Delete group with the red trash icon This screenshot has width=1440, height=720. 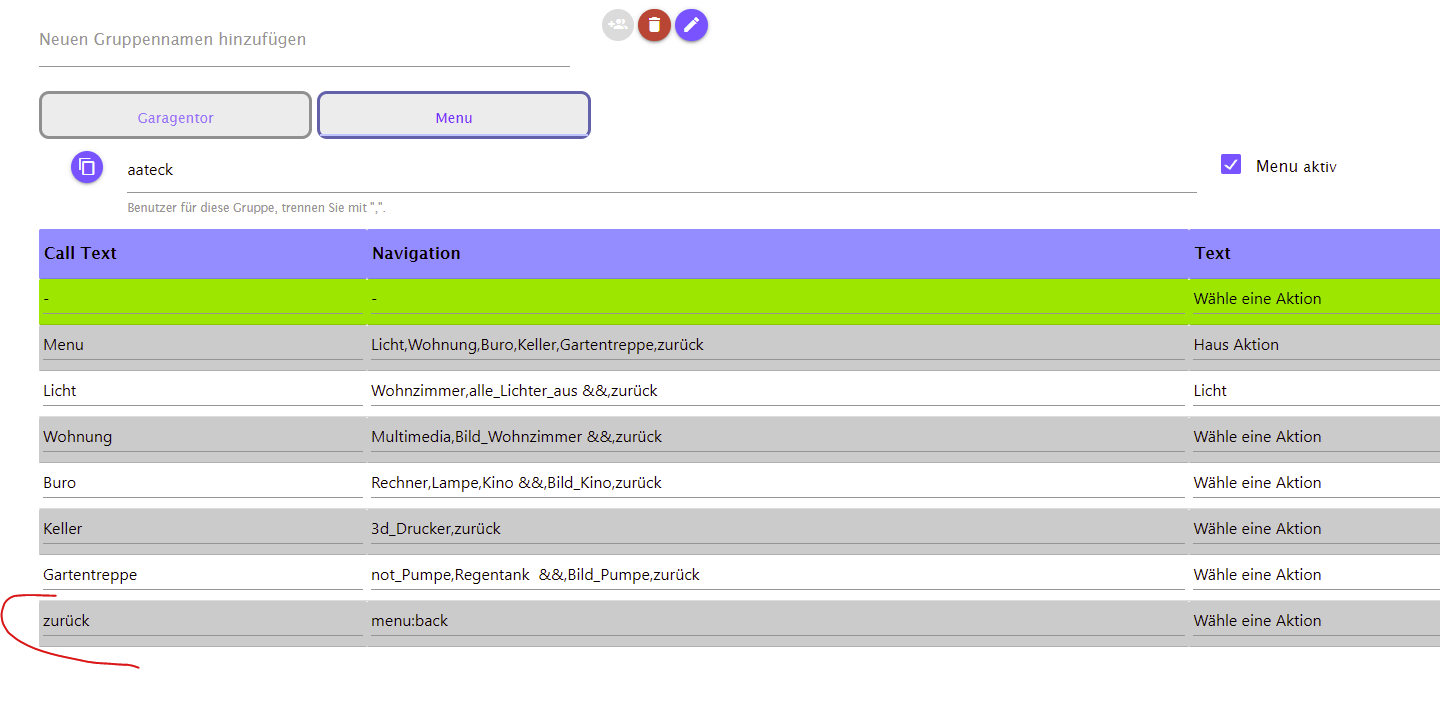[654, 25]
